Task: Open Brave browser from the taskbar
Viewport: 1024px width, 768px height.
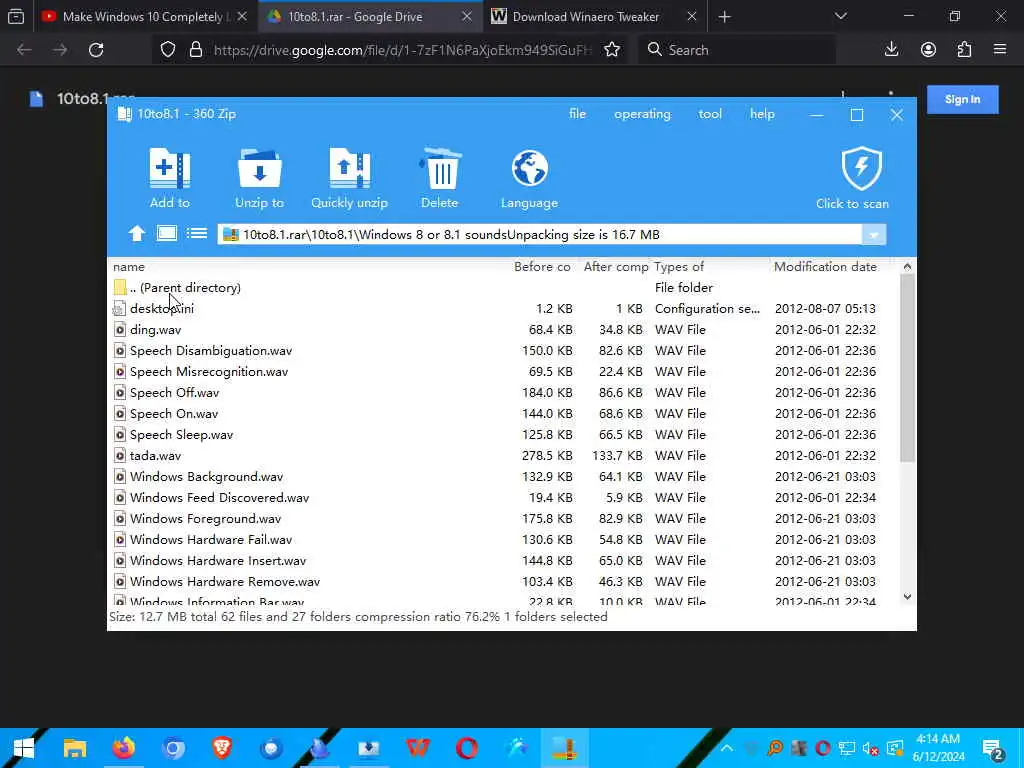Action: click(222, 748)
